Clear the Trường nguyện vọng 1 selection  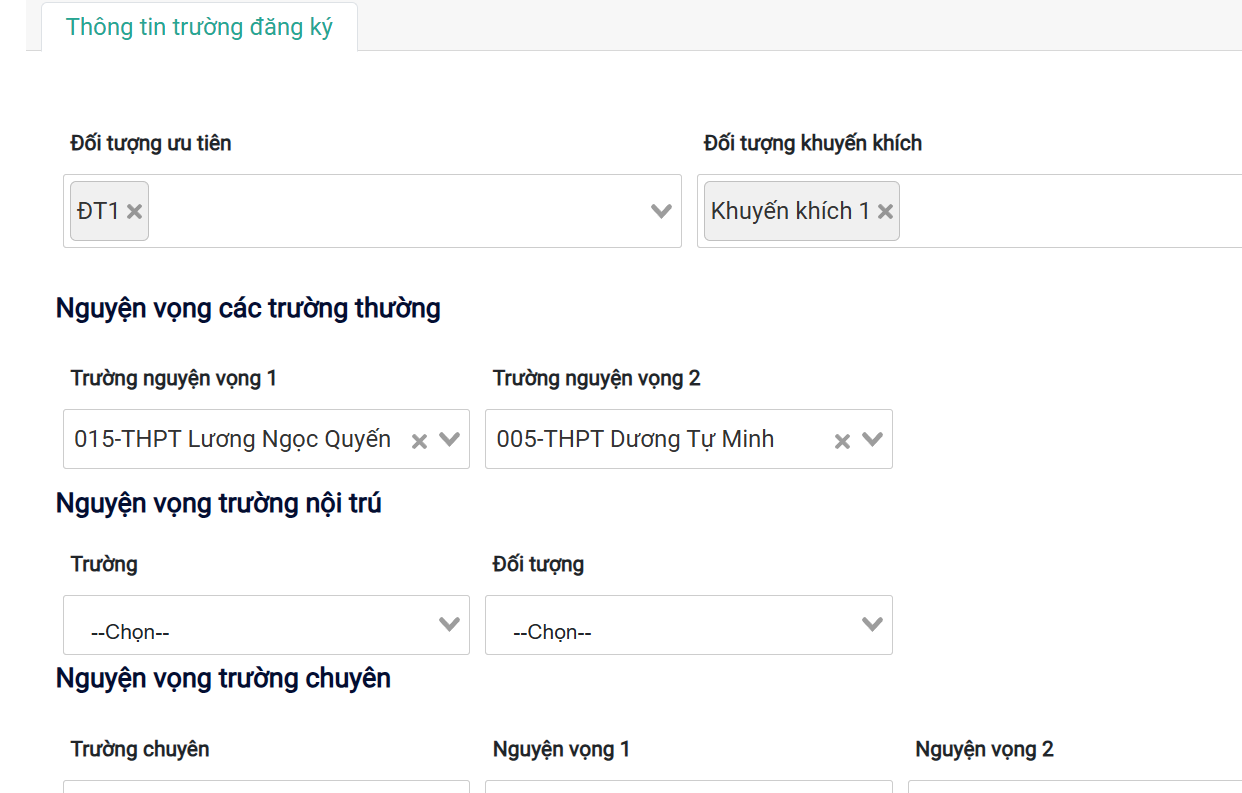click(420, 441)
